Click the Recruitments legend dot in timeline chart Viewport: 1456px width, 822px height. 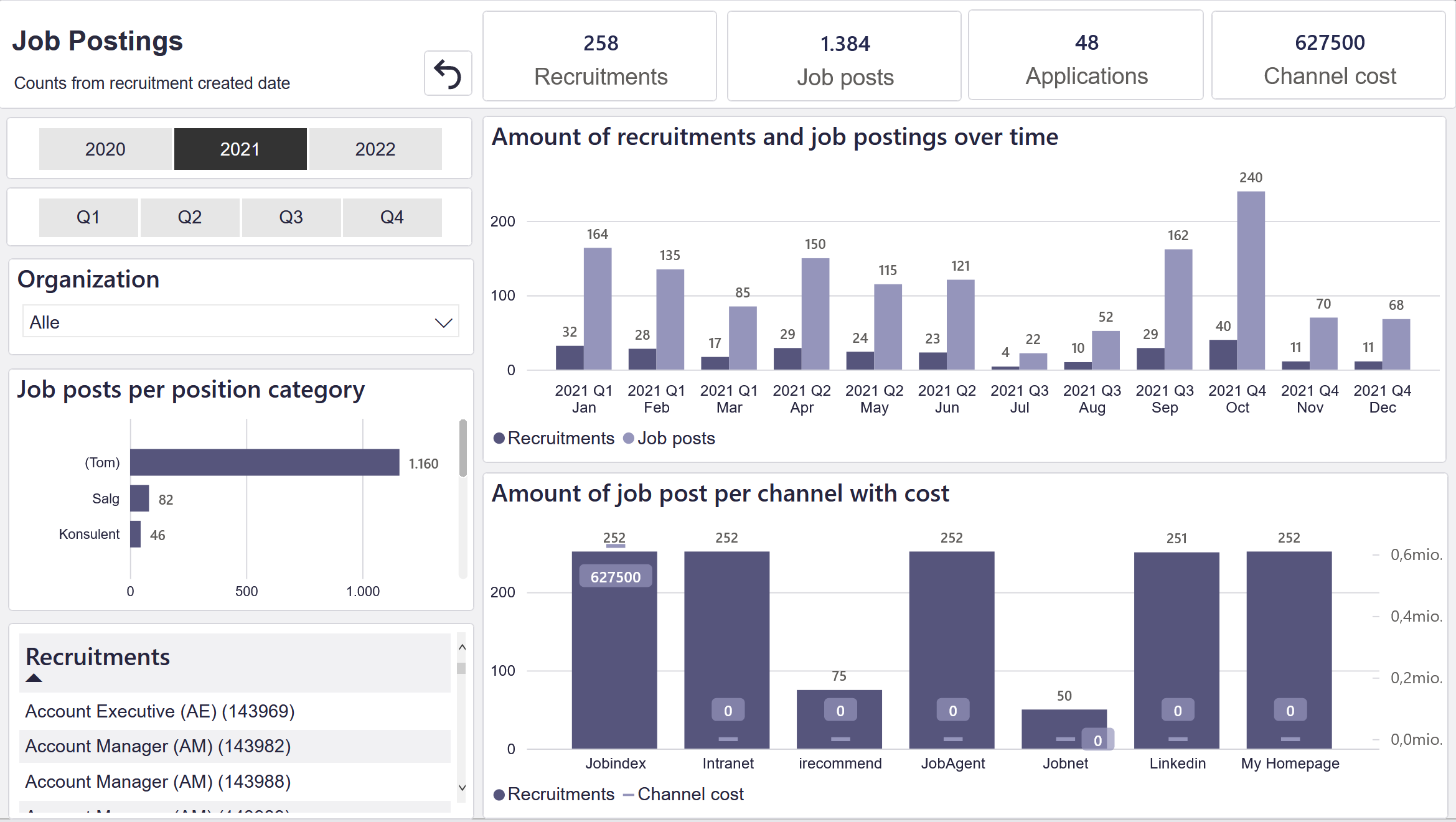click(x=499, y=438)
